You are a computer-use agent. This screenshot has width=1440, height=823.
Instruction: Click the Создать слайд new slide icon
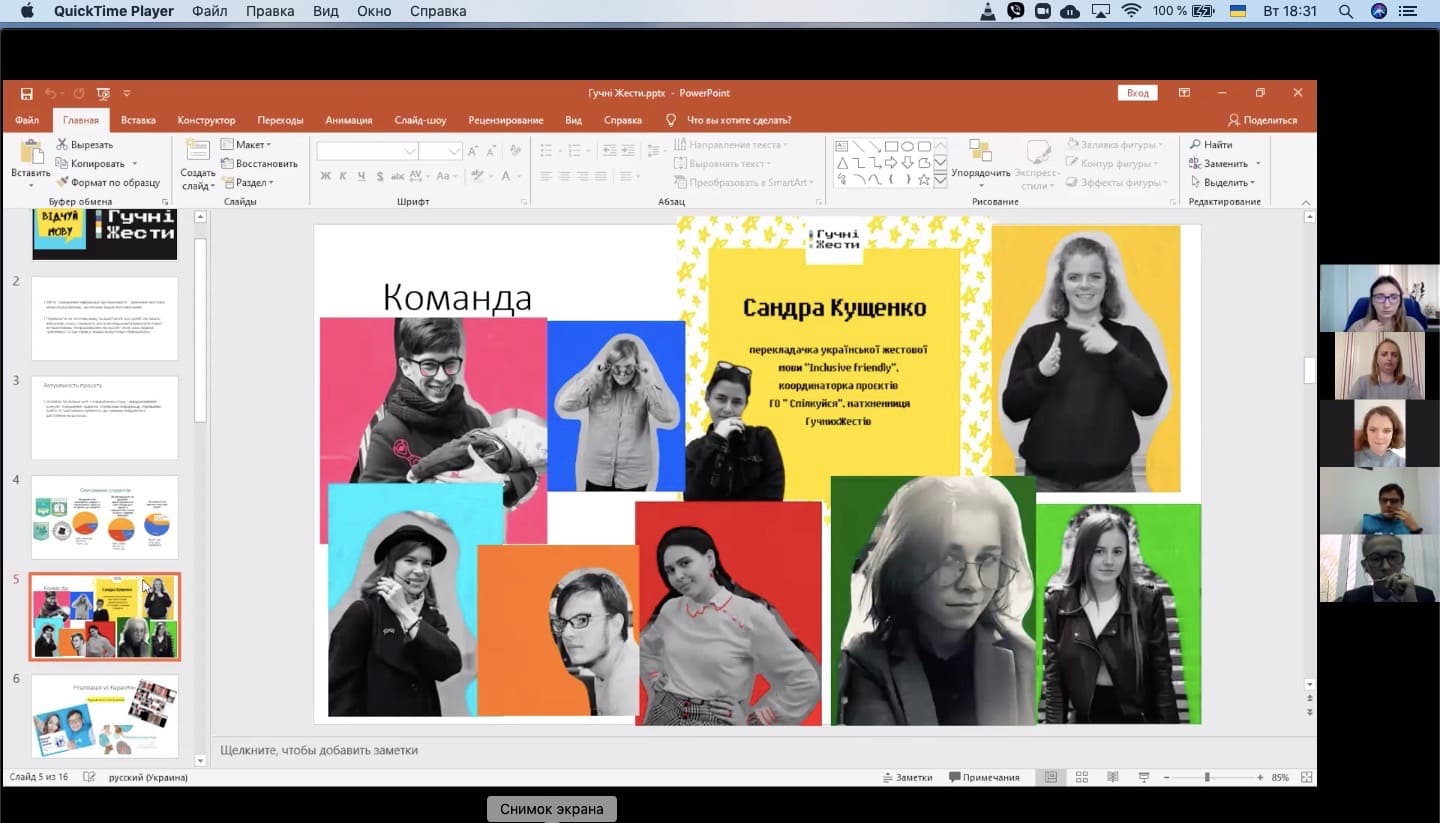pyautogui.click(x=197, y=152)
